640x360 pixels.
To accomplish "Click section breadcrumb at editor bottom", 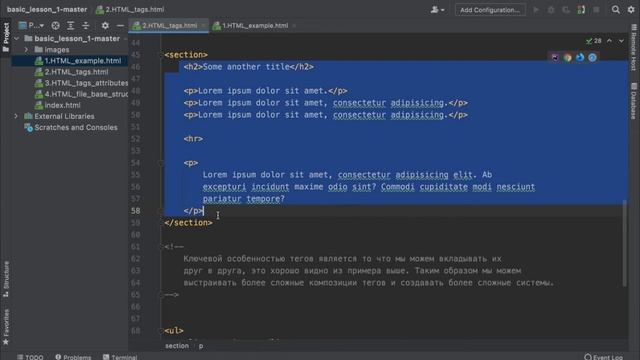I will click(x=177, y=346).
